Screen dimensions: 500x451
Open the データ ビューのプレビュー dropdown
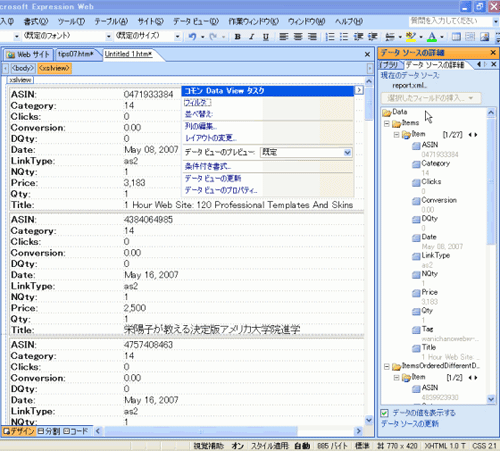point(347,152)
